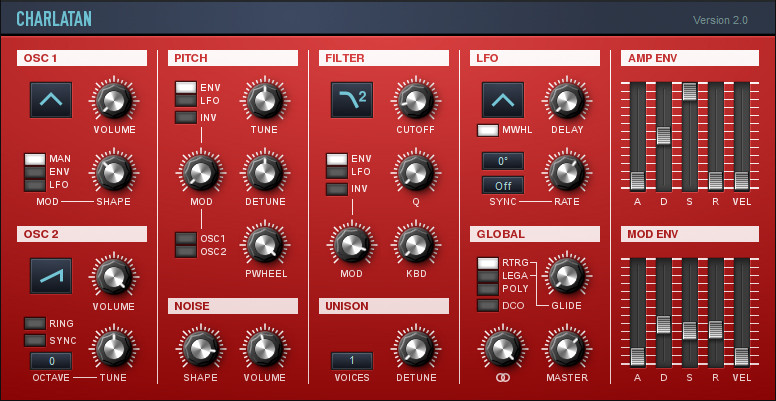Click the MOD ENV sustain slider
Image resolution: width=776 pixels, height=401 pixels.
tap(690, 312)
